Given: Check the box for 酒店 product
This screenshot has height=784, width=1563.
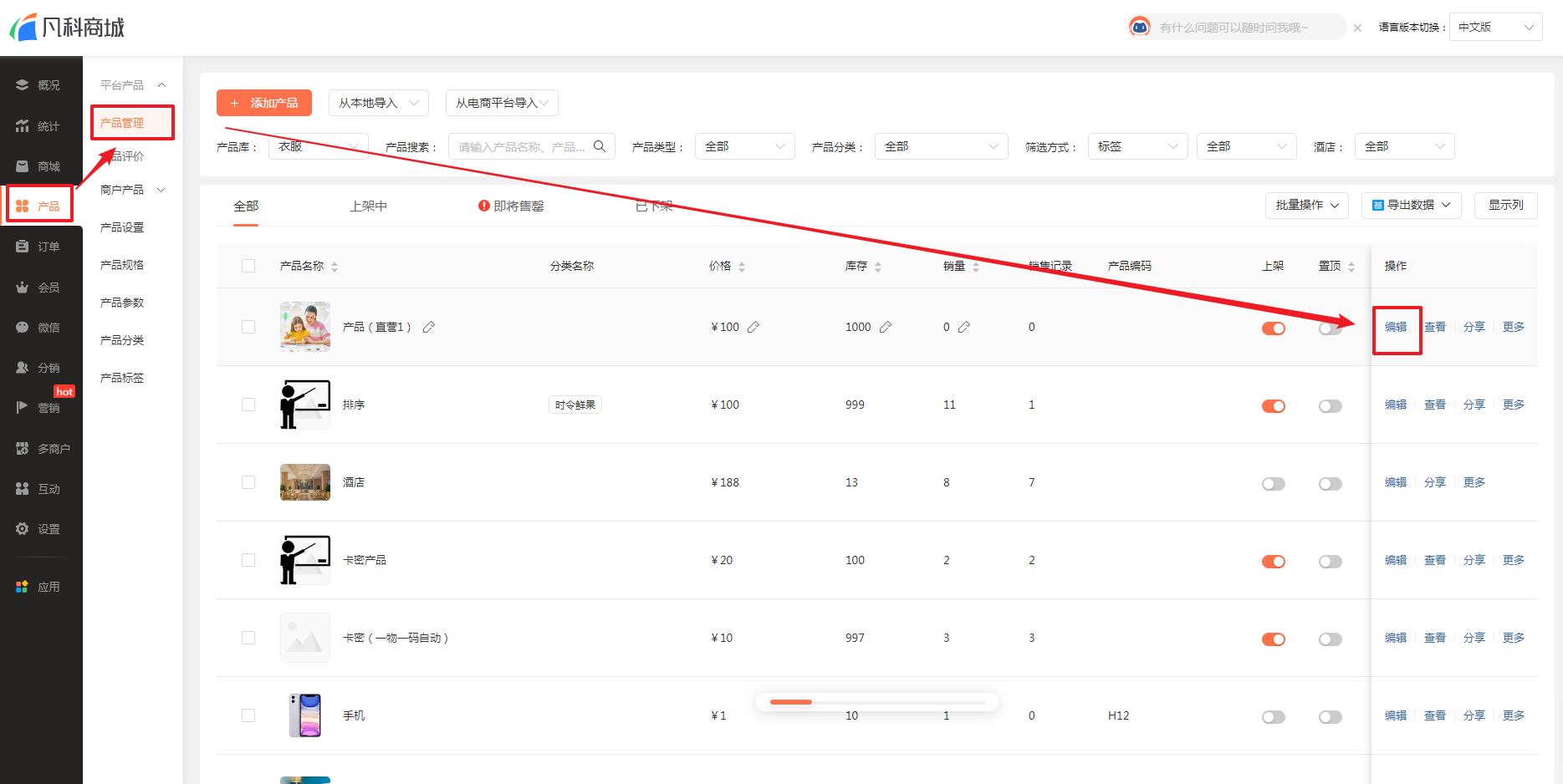Looking at the screenshot, I should (248, 482).
